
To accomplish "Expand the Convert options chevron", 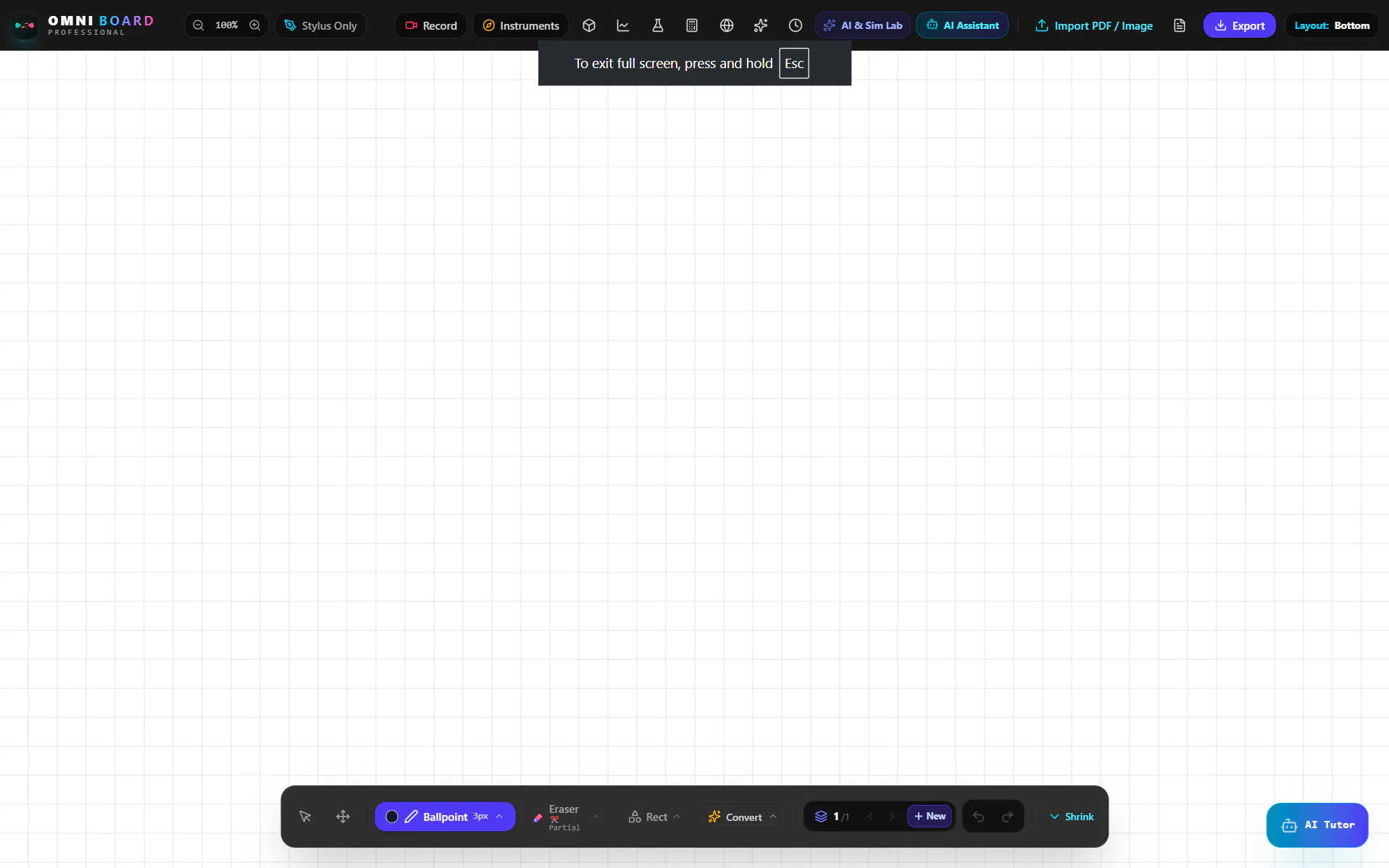I will click(773, 817).
